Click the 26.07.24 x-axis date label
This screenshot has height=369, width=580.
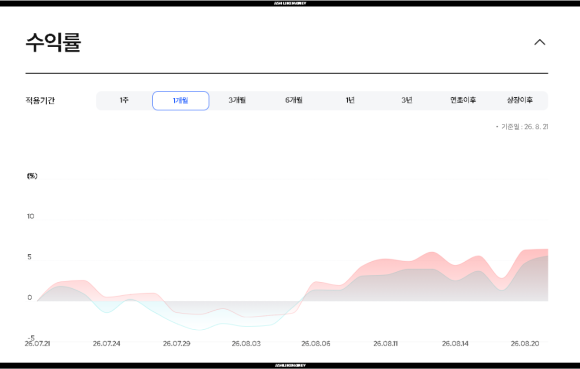point(107,343)
